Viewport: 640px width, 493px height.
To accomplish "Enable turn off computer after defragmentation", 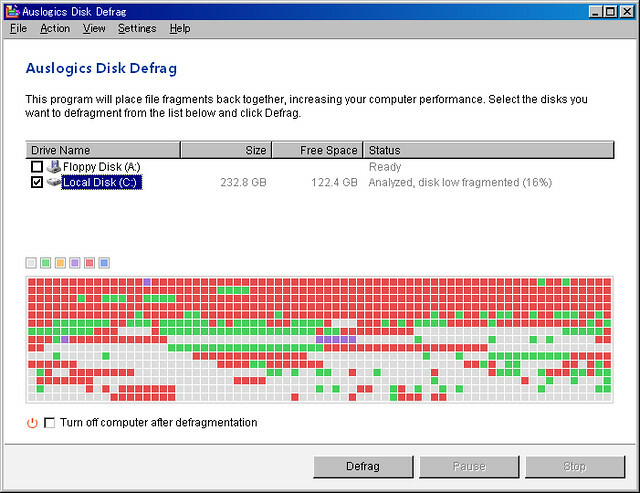I will [x=50, y=423].
